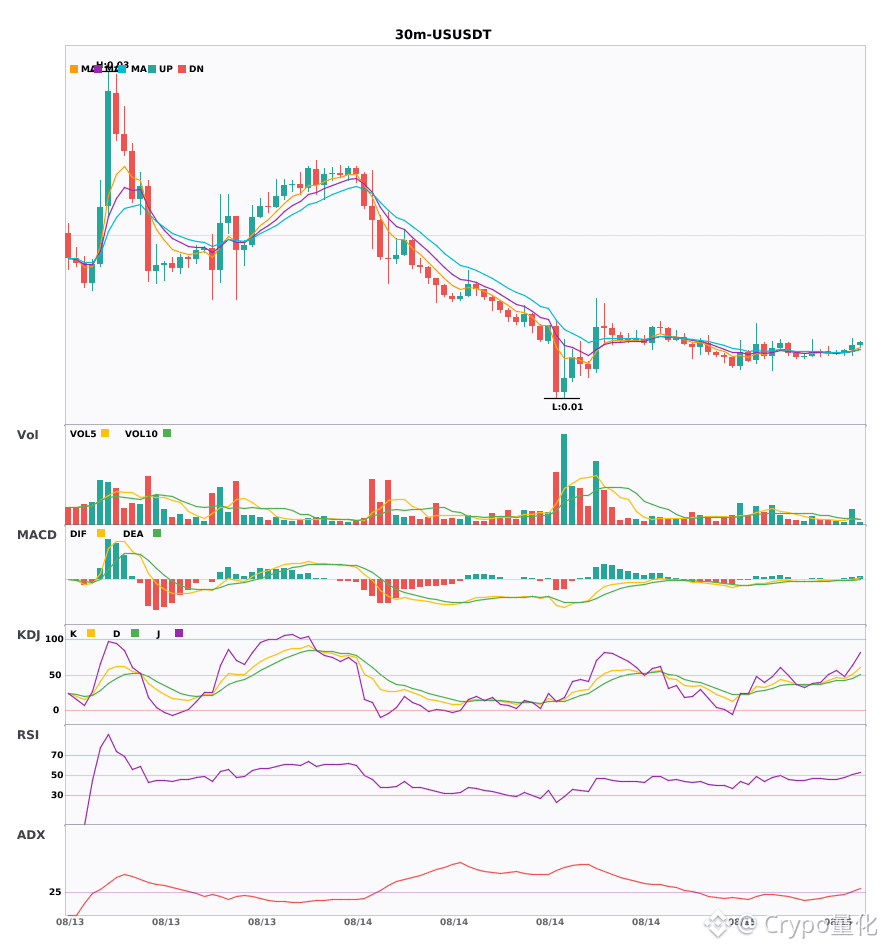Click the orange MA legend swatch
This screenshot has width=885, height=950.
pos(74,69)
